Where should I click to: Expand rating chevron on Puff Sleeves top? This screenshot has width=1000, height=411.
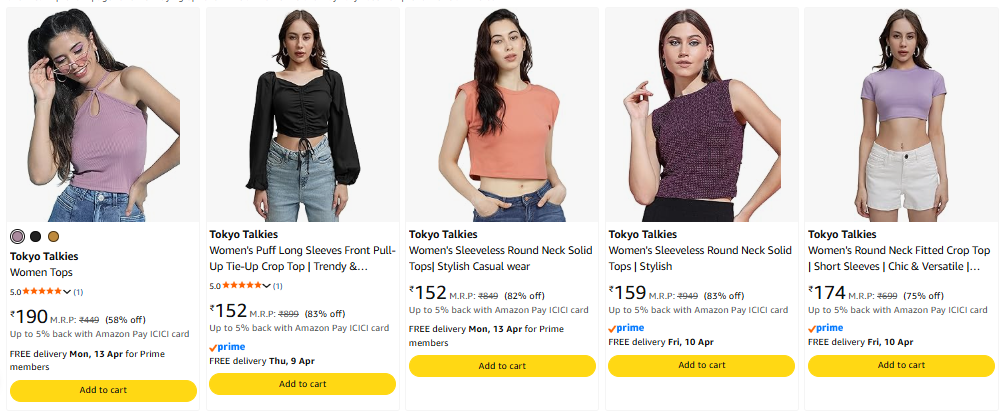point(266,286)
